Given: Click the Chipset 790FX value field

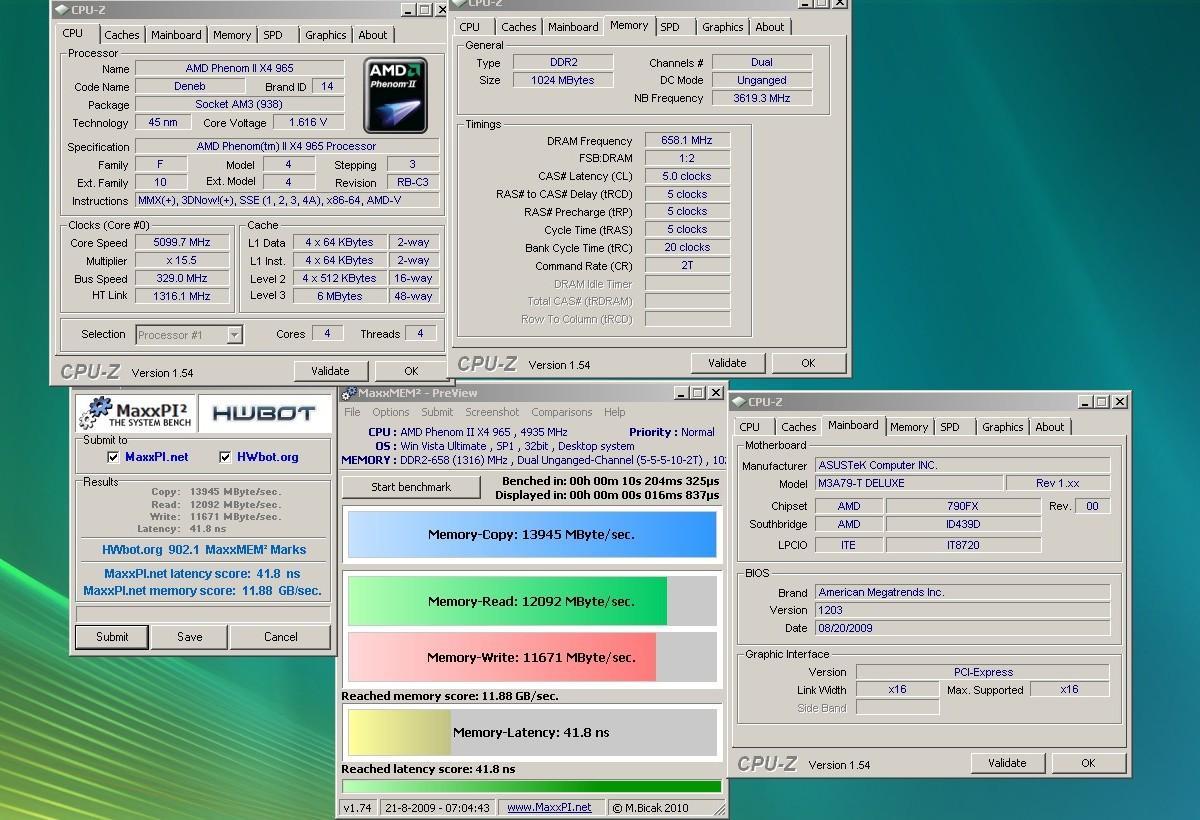Looking at the screenshot, I should (x=963, y=506).
